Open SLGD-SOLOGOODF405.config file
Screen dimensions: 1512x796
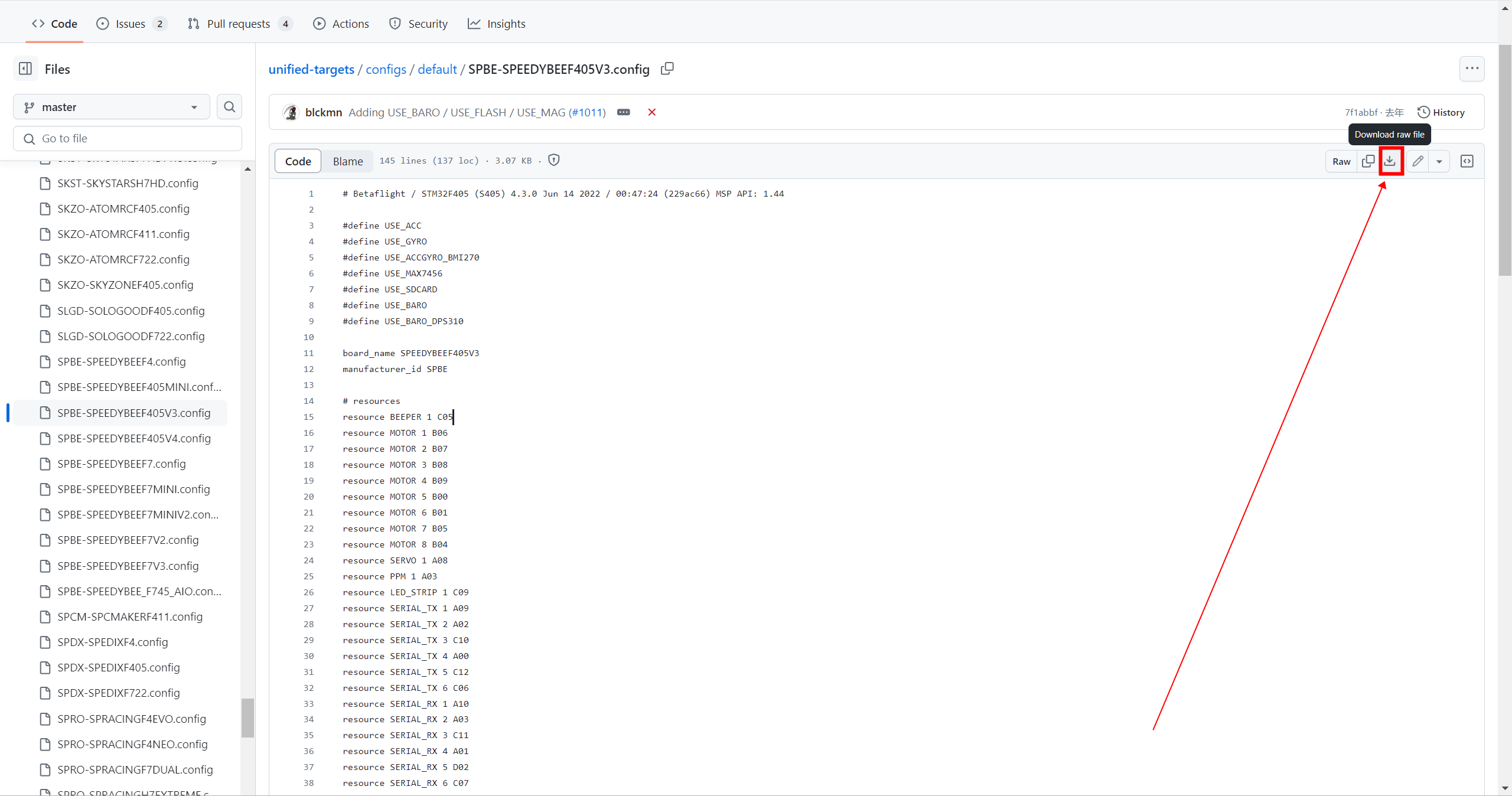click(x=131, y=311)
